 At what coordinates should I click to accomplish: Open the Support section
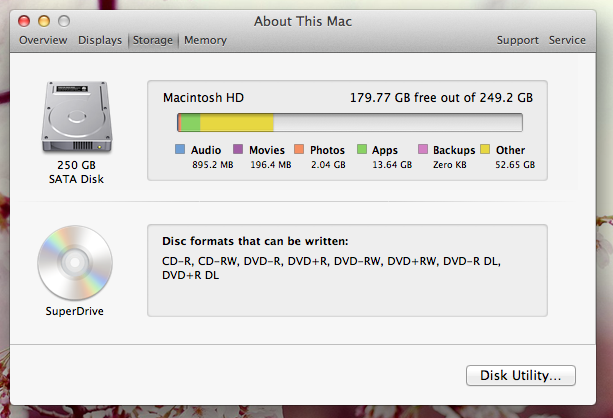tap(518, 40)
